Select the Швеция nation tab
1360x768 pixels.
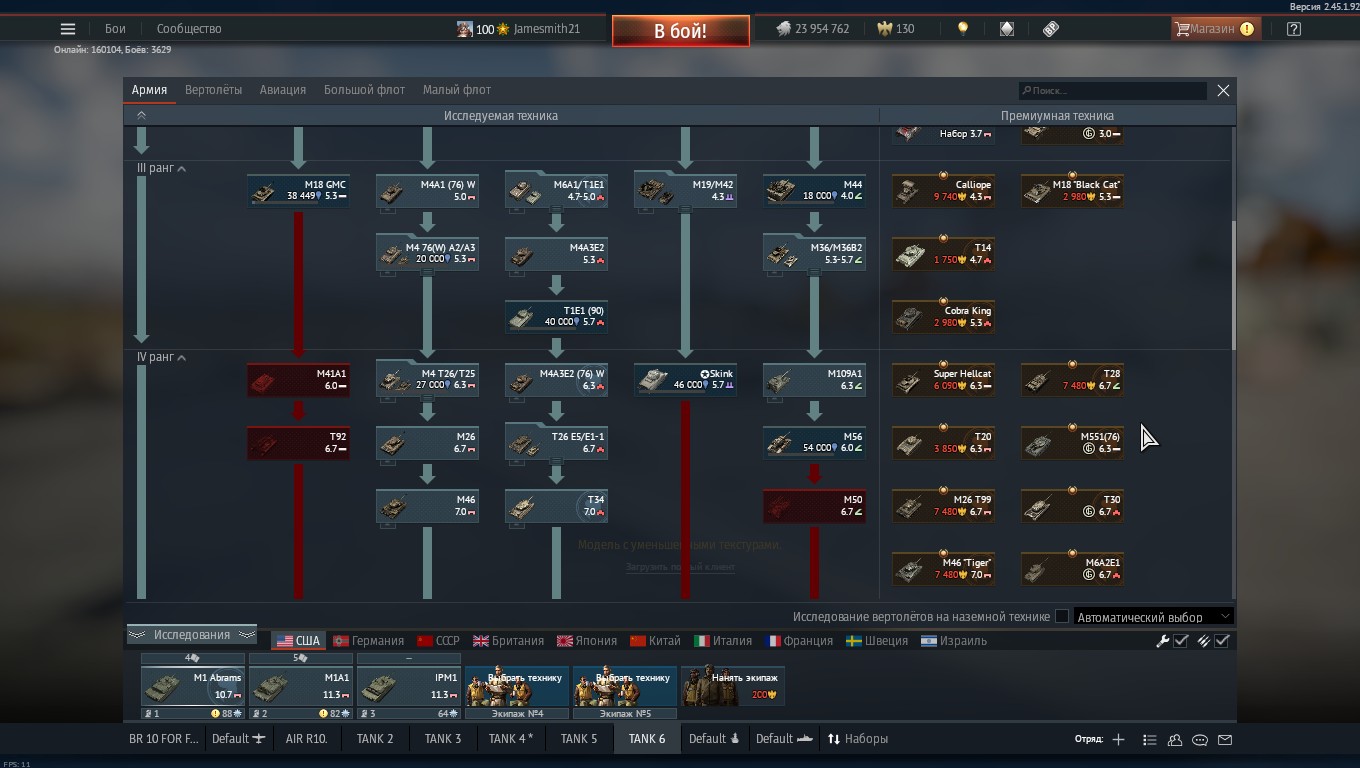pyautogui.click(x=877, y=641)
